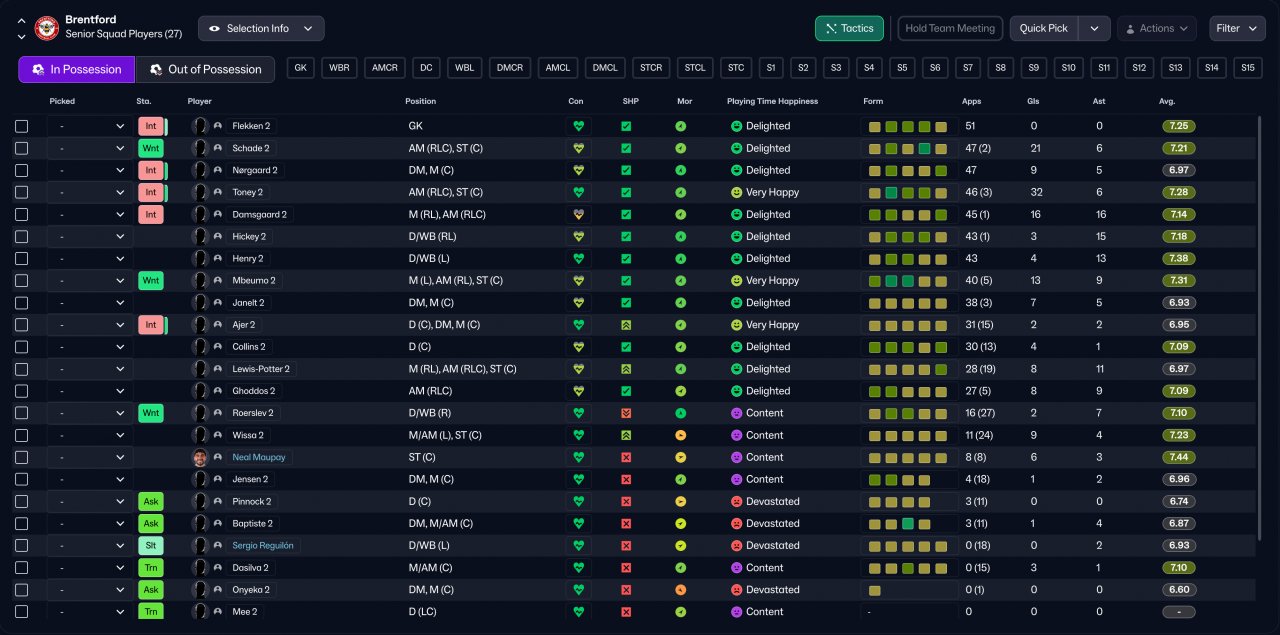Screen dimensions: 1280x635
Task: Click Flekken's heart condition icon
Action: (577, 127)
